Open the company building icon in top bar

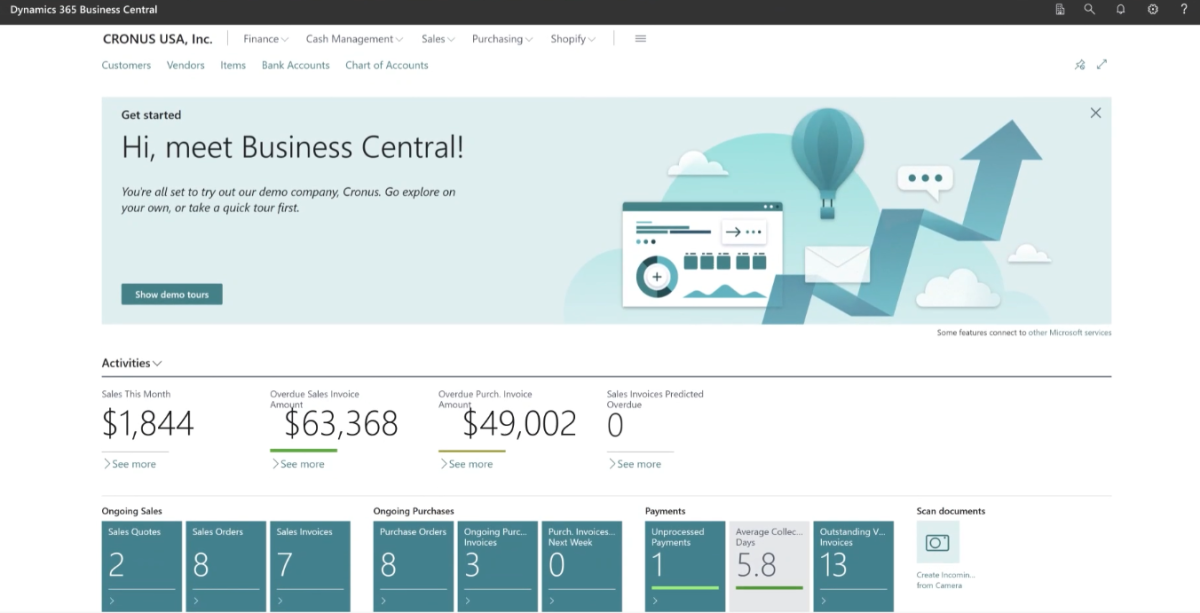[1060, 9]
